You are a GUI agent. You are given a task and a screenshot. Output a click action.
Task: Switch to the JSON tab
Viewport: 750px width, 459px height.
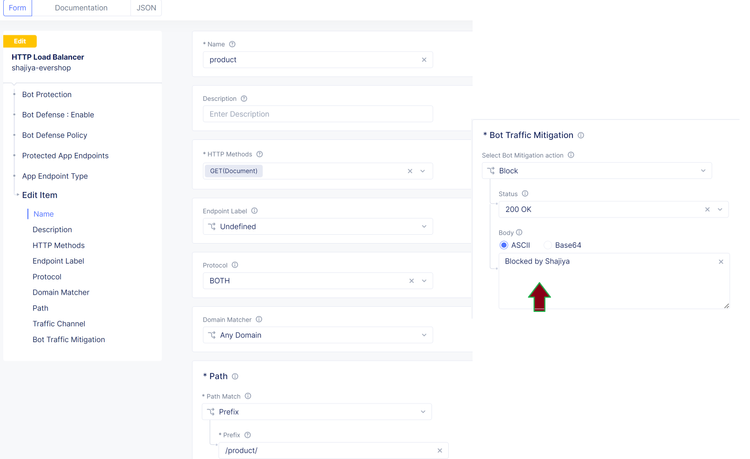pyautogui.click(x=146, y=8)
